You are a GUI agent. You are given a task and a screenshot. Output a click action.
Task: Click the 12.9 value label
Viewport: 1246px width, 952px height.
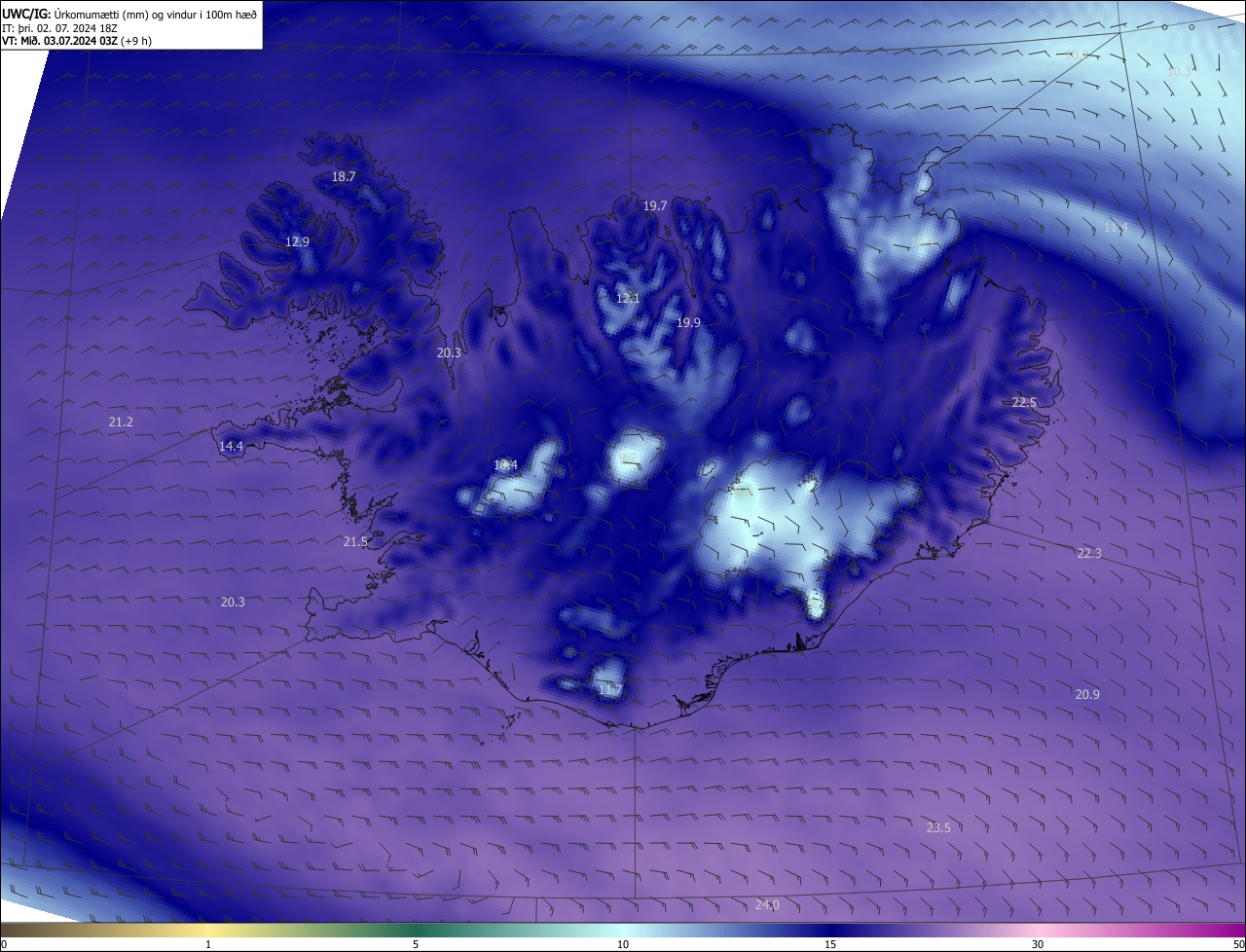tap(297, 242)
